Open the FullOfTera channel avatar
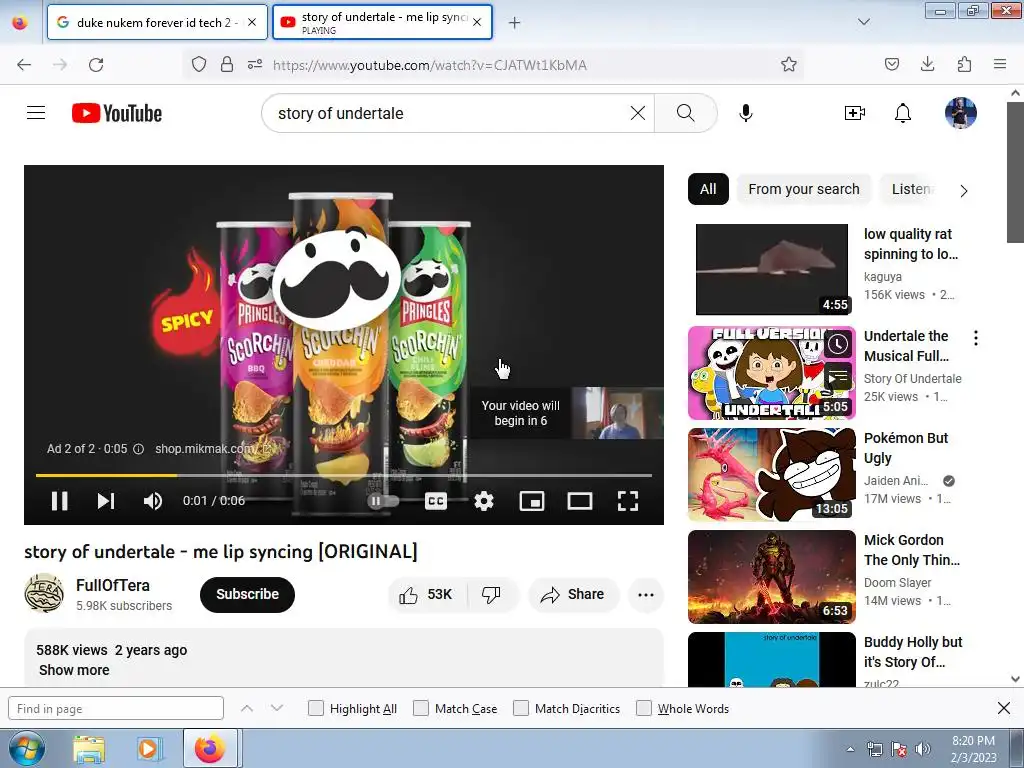The height and width of the screenshot is (768, 1024). (x=44, y=594)
